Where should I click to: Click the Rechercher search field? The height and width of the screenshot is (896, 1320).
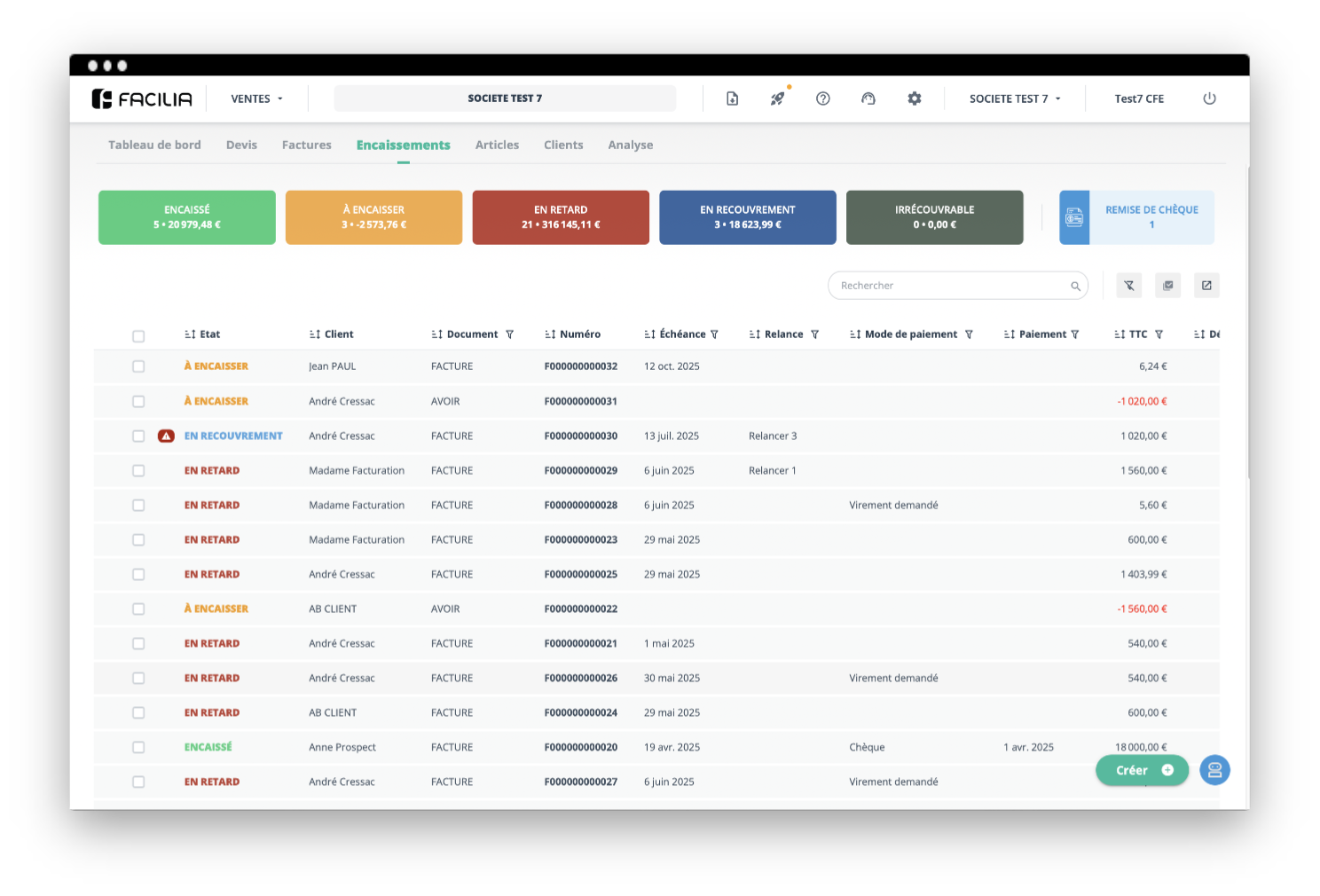click(949, 286)
